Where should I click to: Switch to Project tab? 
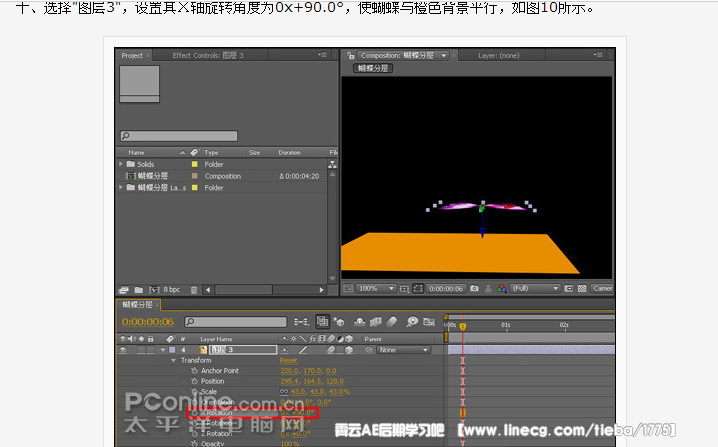pyautogui.click(x=132, y=55)
